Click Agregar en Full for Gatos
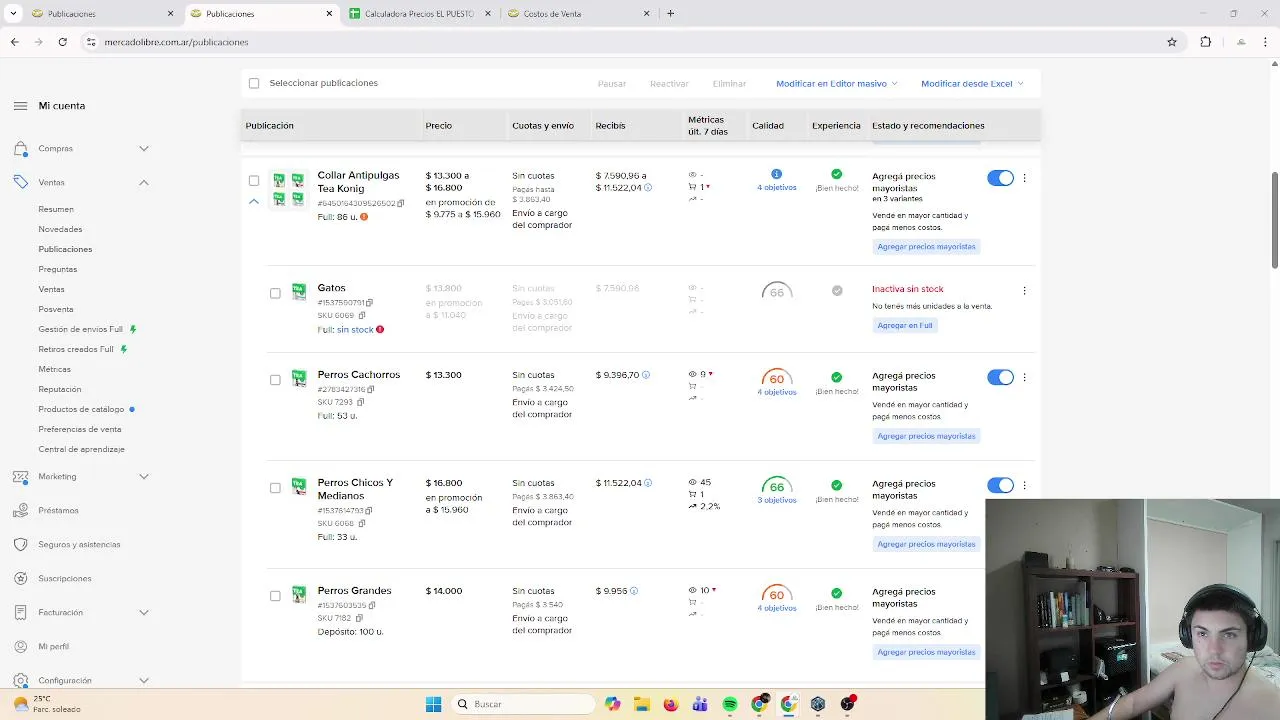Image resolution: width=1280 pixels, height=720 pixels. tap(905, 325)
